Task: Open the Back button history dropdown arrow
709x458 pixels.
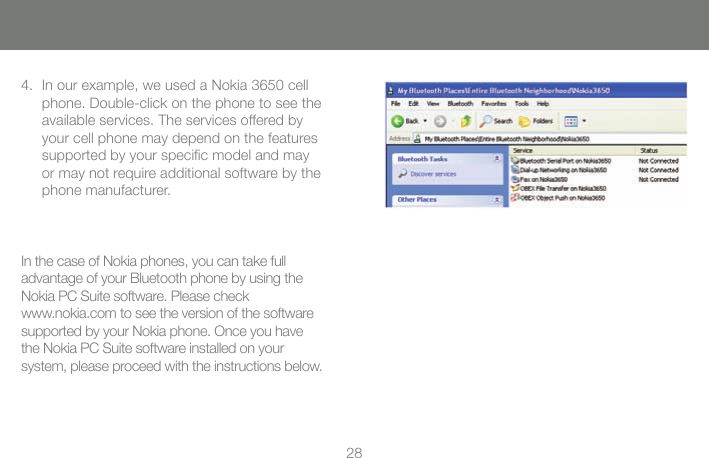Action: click(425, 121)
